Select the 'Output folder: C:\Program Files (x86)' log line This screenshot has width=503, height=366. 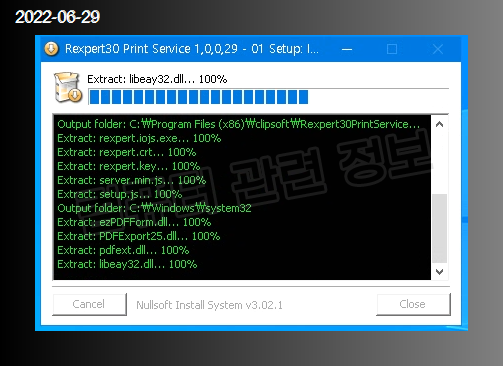pyautogui.click(x=239, y=124)
